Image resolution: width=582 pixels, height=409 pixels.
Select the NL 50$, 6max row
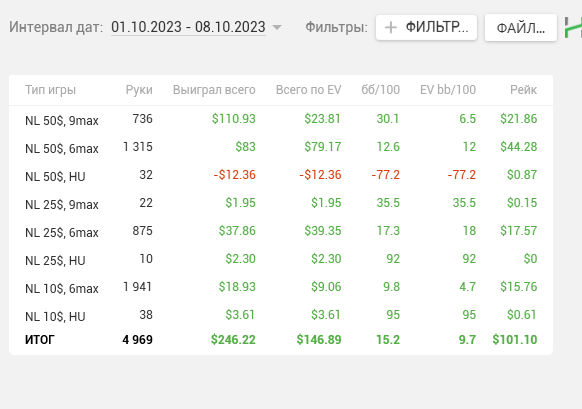pyautogui.click(x=281, y=147)
